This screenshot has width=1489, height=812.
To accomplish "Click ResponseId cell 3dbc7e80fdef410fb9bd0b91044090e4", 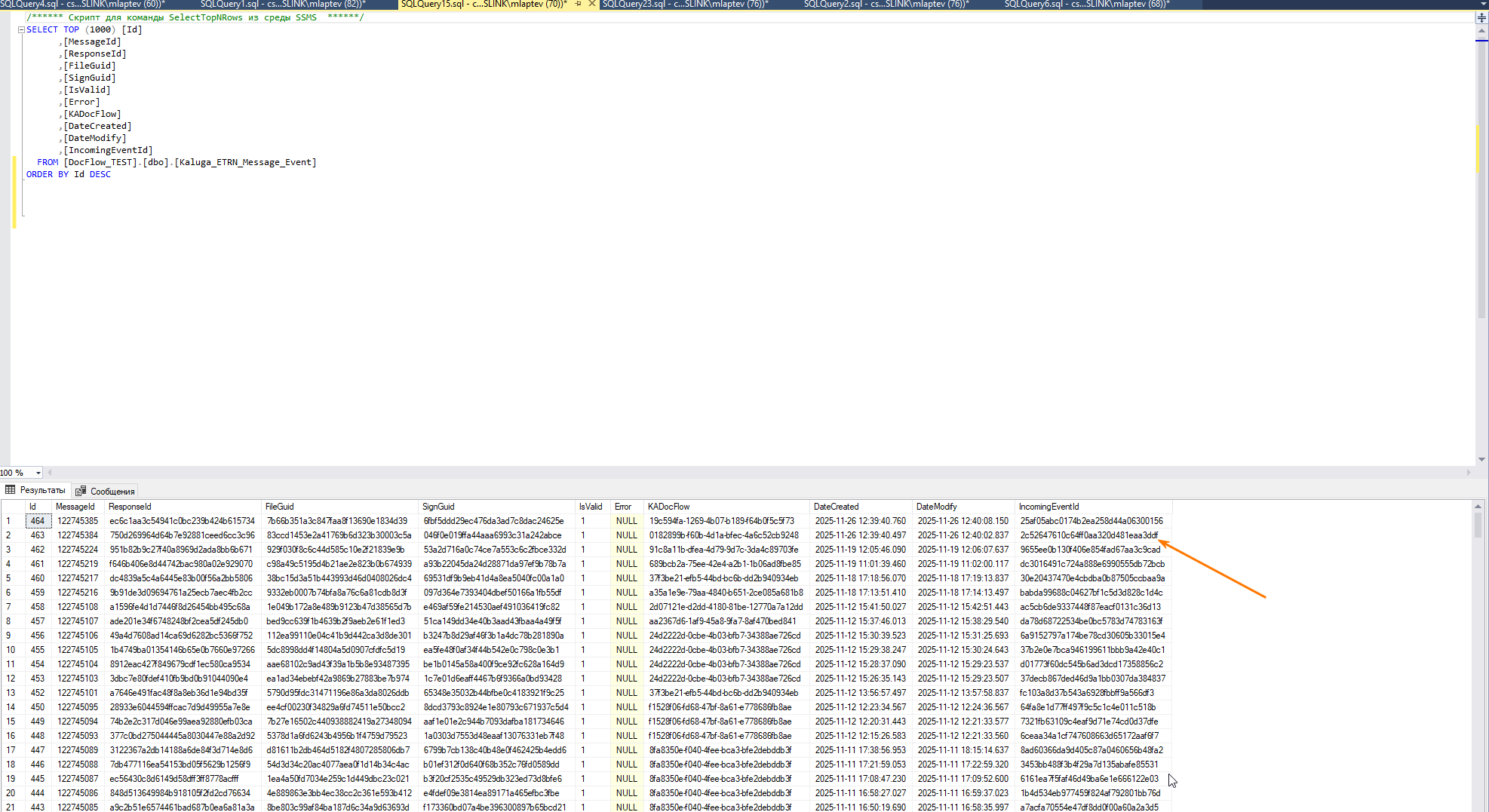I will coord(183,679).
